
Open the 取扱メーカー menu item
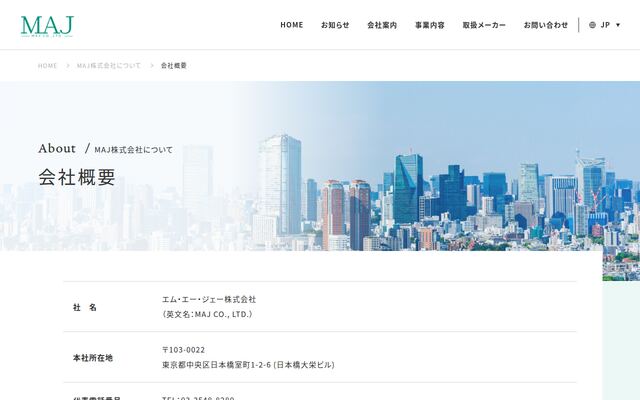point(484,25)
